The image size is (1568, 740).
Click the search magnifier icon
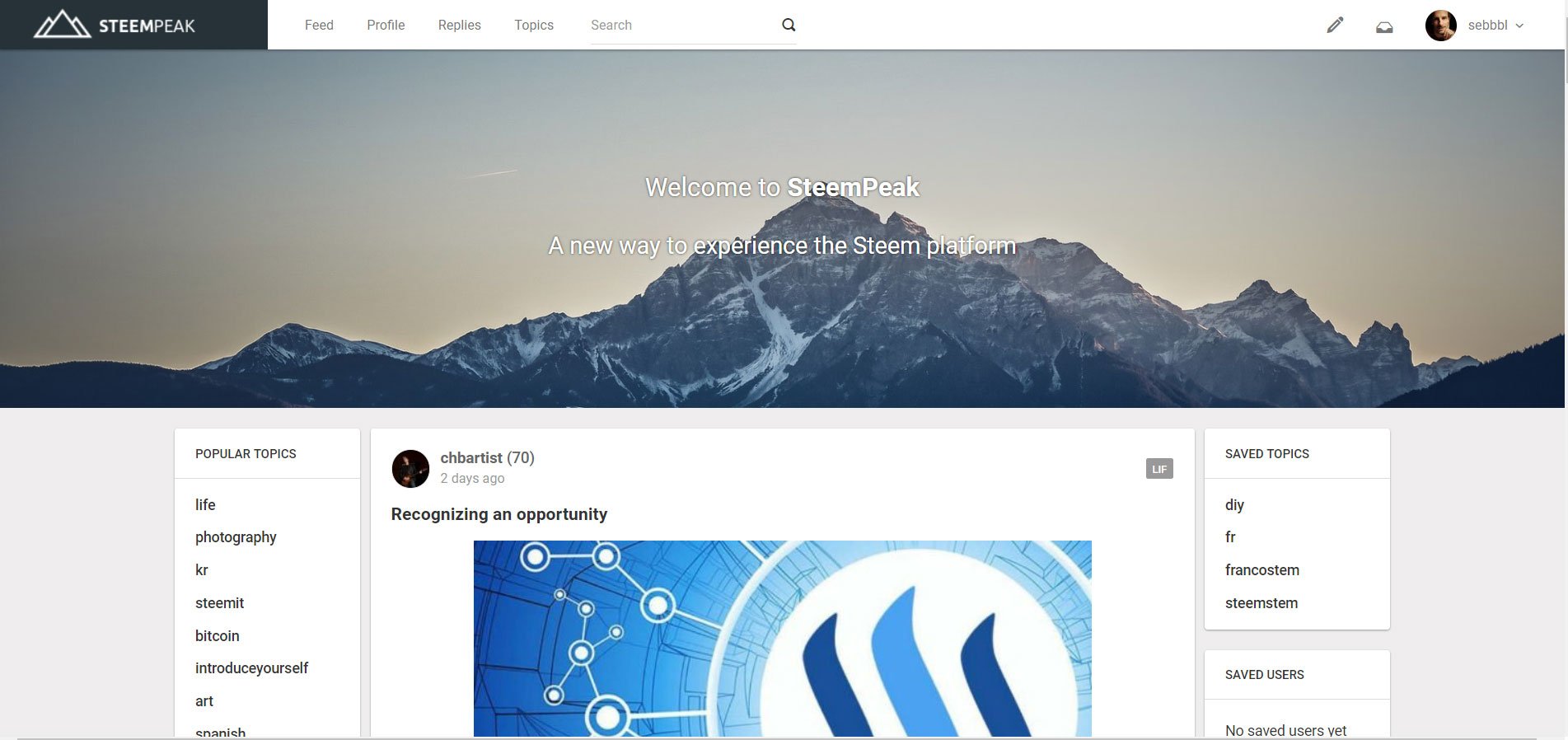[789, 25]
